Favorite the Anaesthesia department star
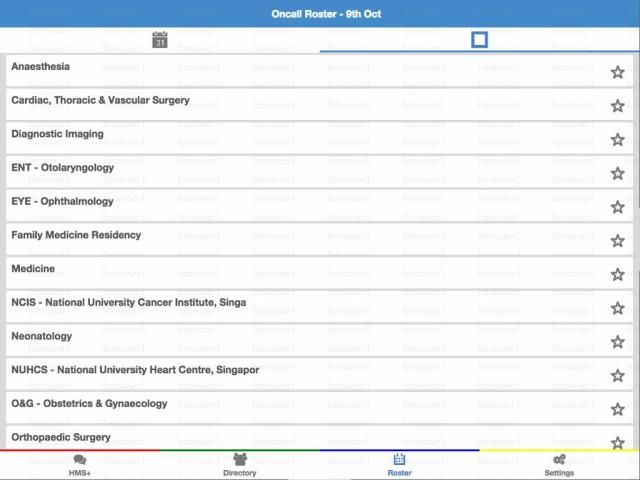This screenshot has width=640, height=480. tap(617, 73)
